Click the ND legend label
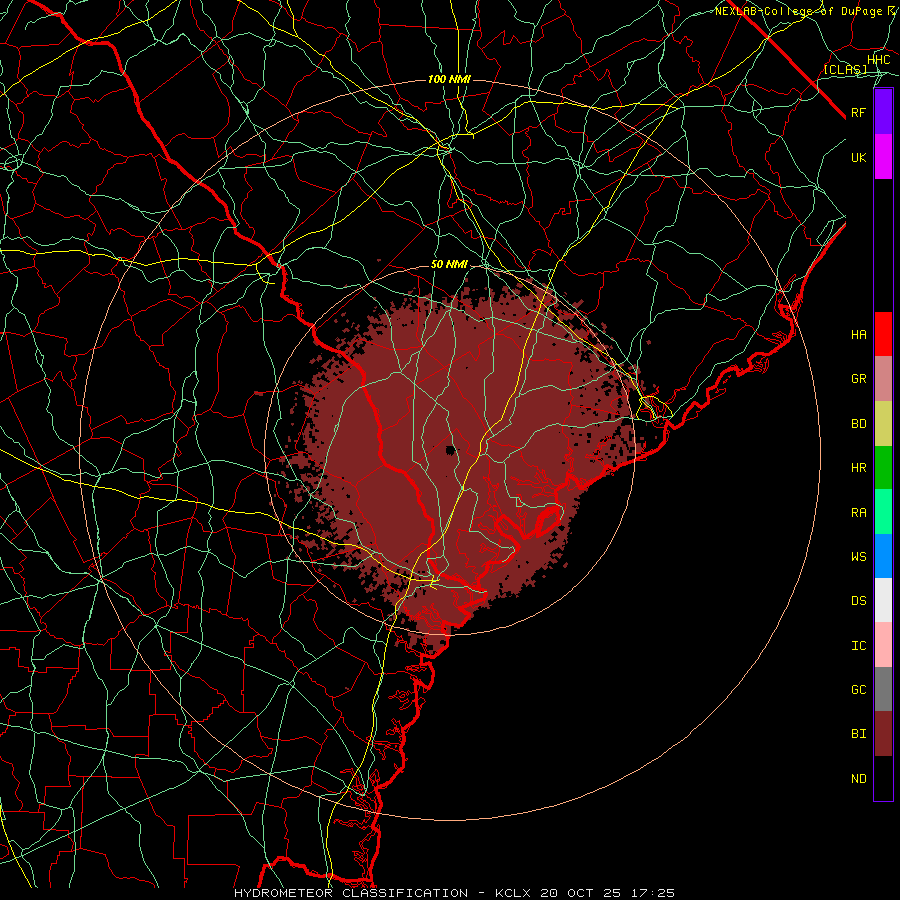 tap(859, 779)
